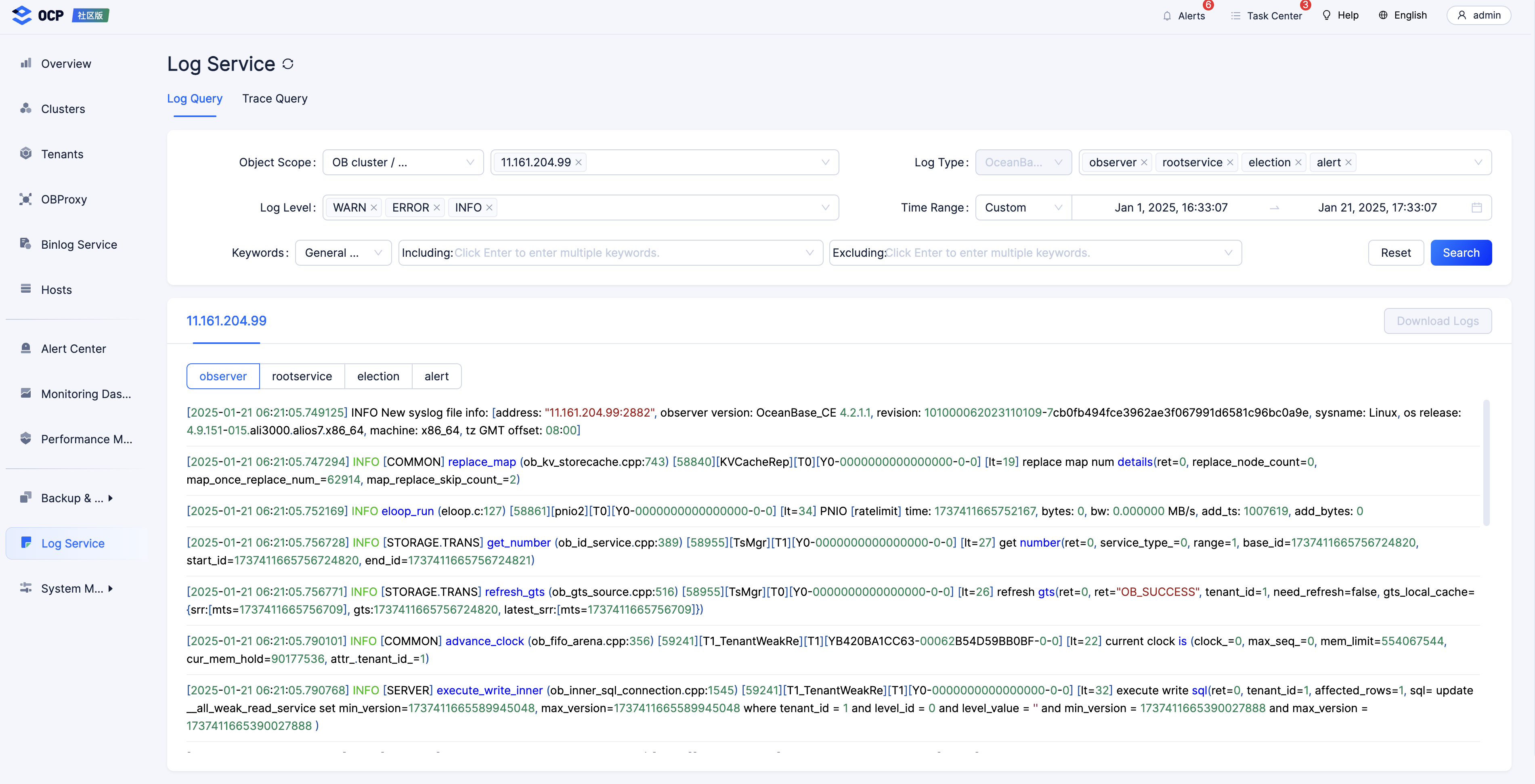Switch to the Trace Query tab
The height and width of the screenshot is (784, 1535).
pos(275,99)
